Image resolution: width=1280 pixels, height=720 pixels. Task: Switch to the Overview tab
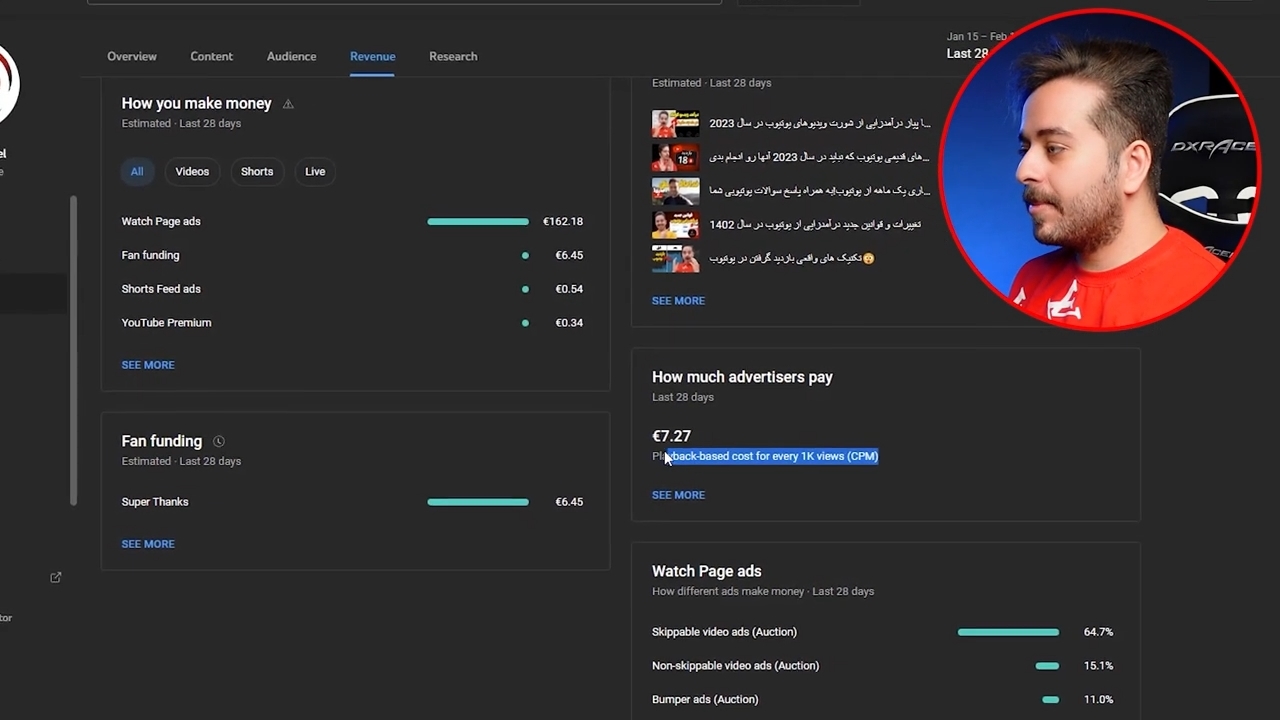132,56
